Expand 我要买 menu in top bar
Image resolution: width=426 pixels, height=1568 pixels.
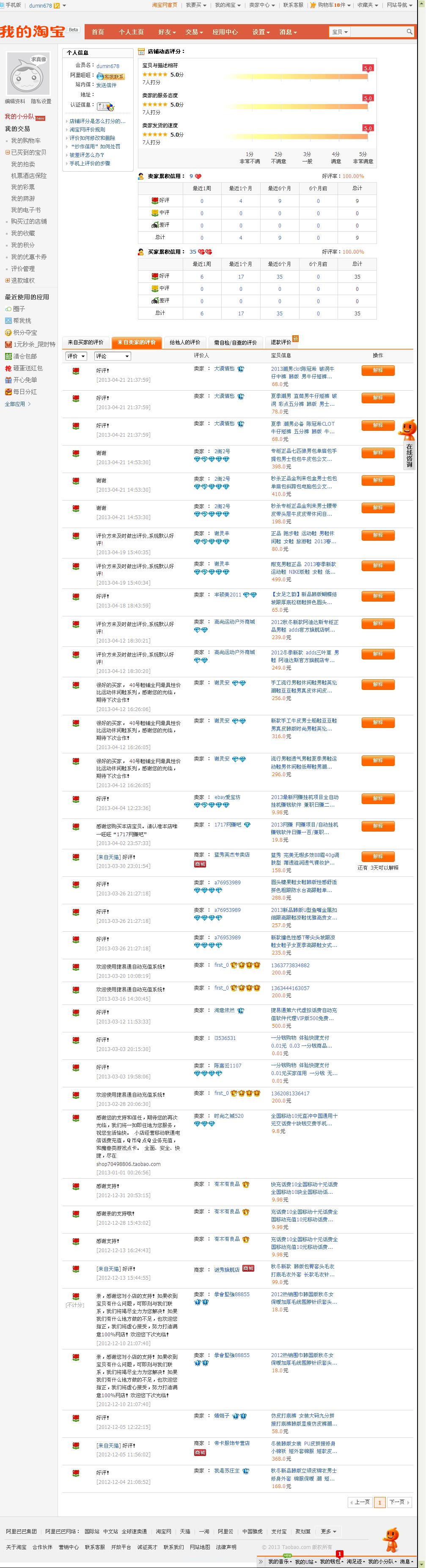[195, 5]
